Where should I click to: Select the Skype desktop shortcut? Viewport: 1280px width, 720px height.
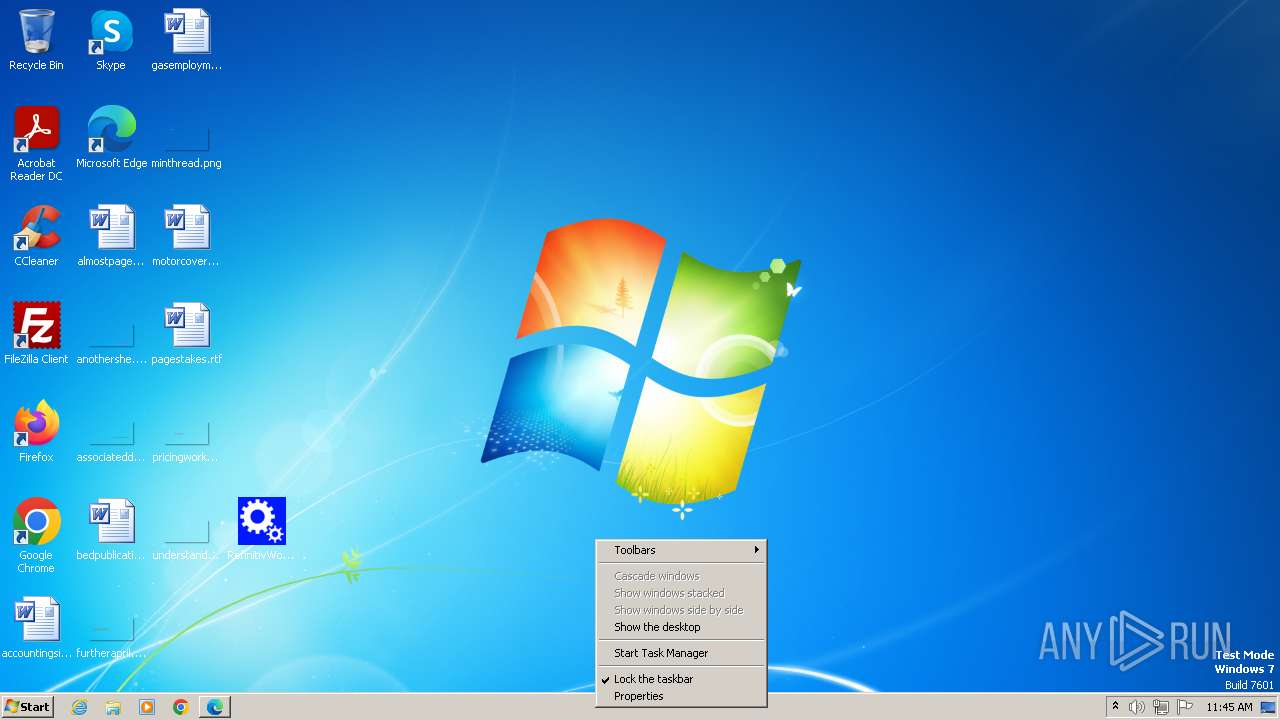[111, 40]
